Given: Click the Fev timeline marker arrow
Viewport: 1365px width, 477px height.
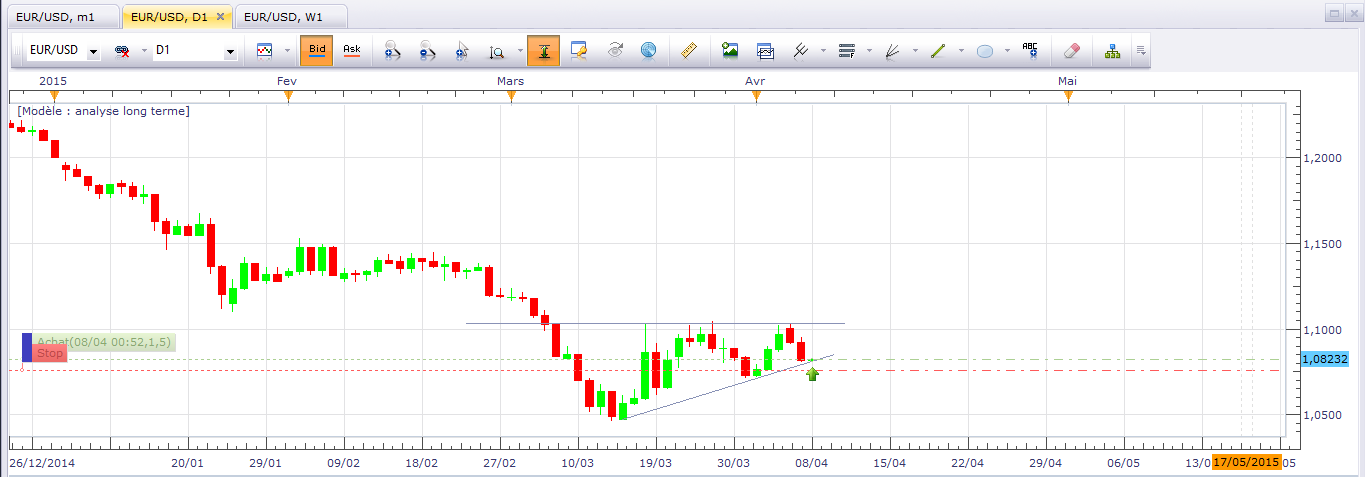Looking at the screenshot, I should 288,96.
